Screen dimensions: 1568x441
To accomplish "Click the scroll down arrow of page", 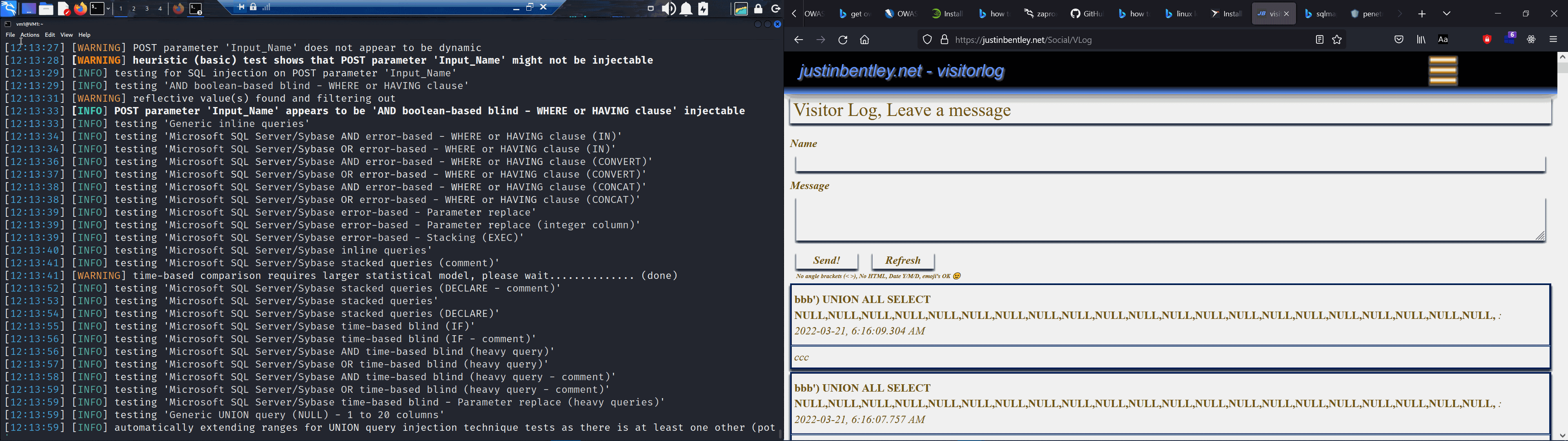I will pyautogui.click(x=1562, y=435).
